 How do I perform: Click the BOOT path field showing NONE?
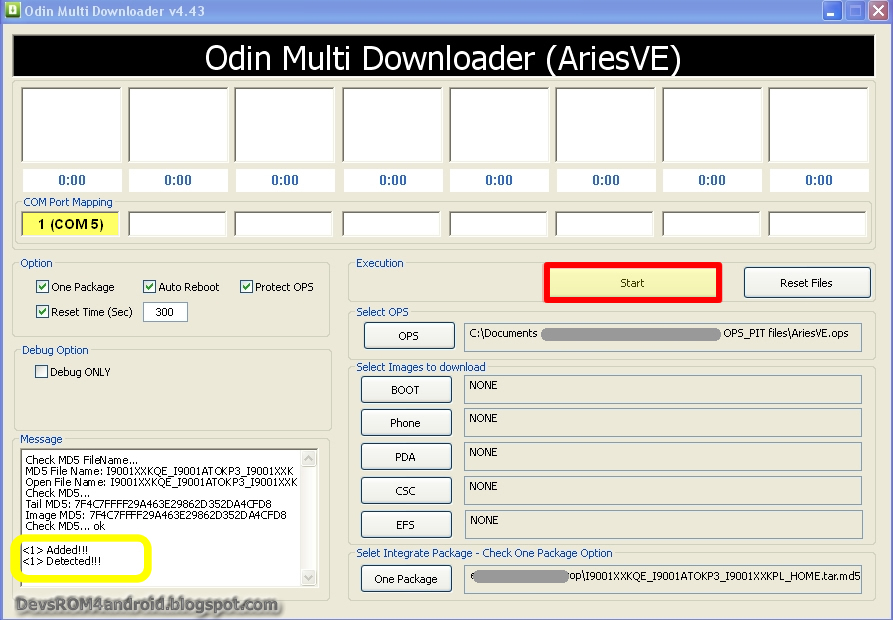(663, 389)
